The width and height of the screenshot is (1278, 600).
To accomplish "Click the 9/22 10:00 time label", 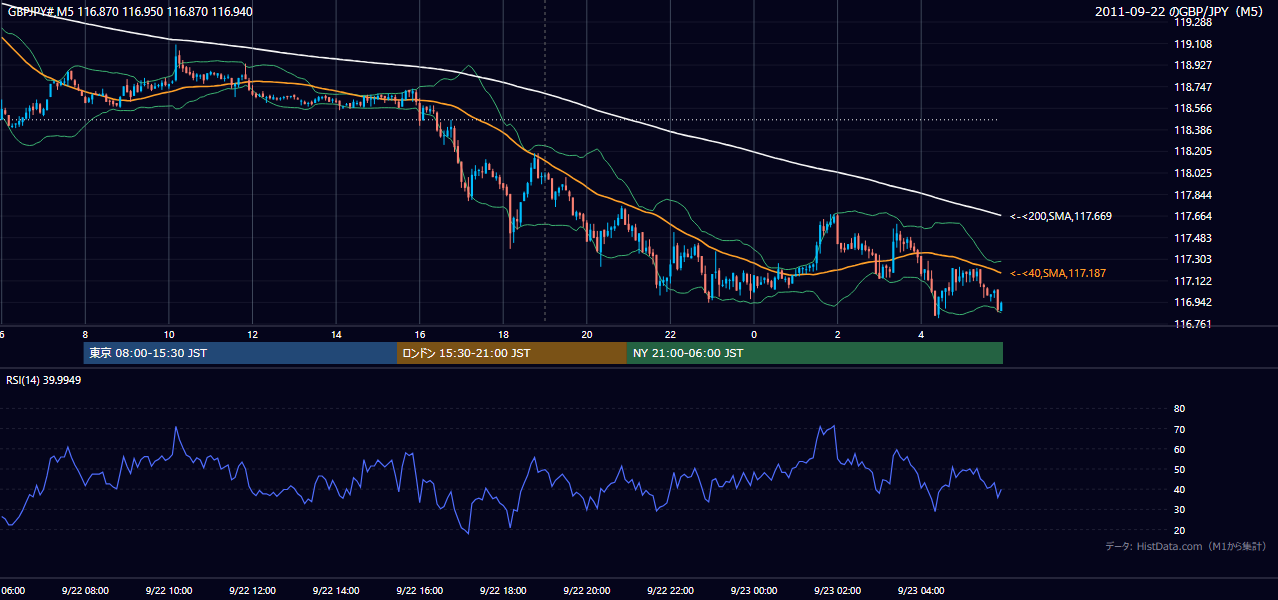I will [168, 590].
